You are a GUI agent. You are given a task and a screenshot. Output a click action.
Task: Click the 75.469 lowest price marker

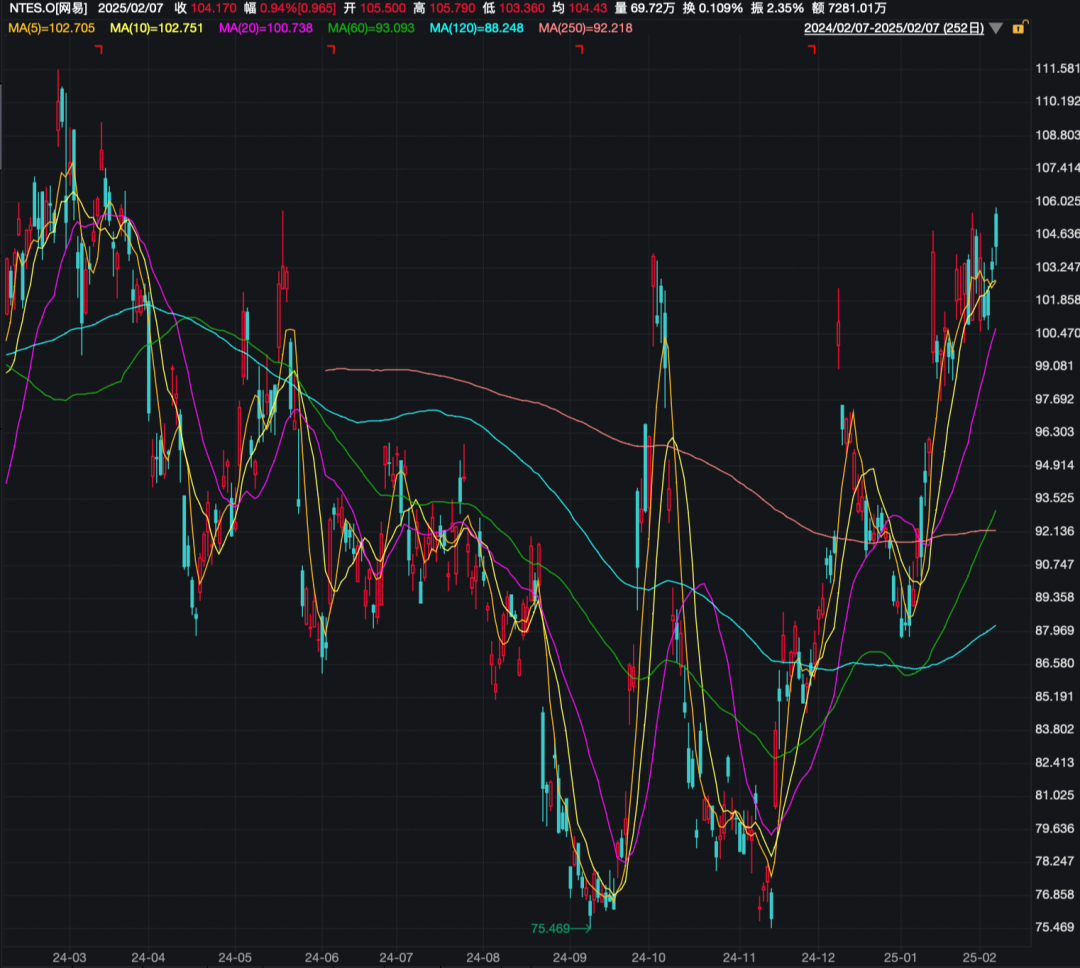tap(551, 928)
